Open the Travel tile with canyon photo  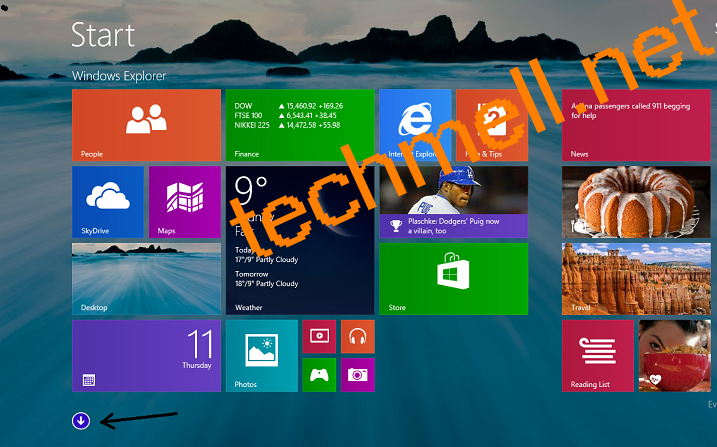[x=636, y=279]
